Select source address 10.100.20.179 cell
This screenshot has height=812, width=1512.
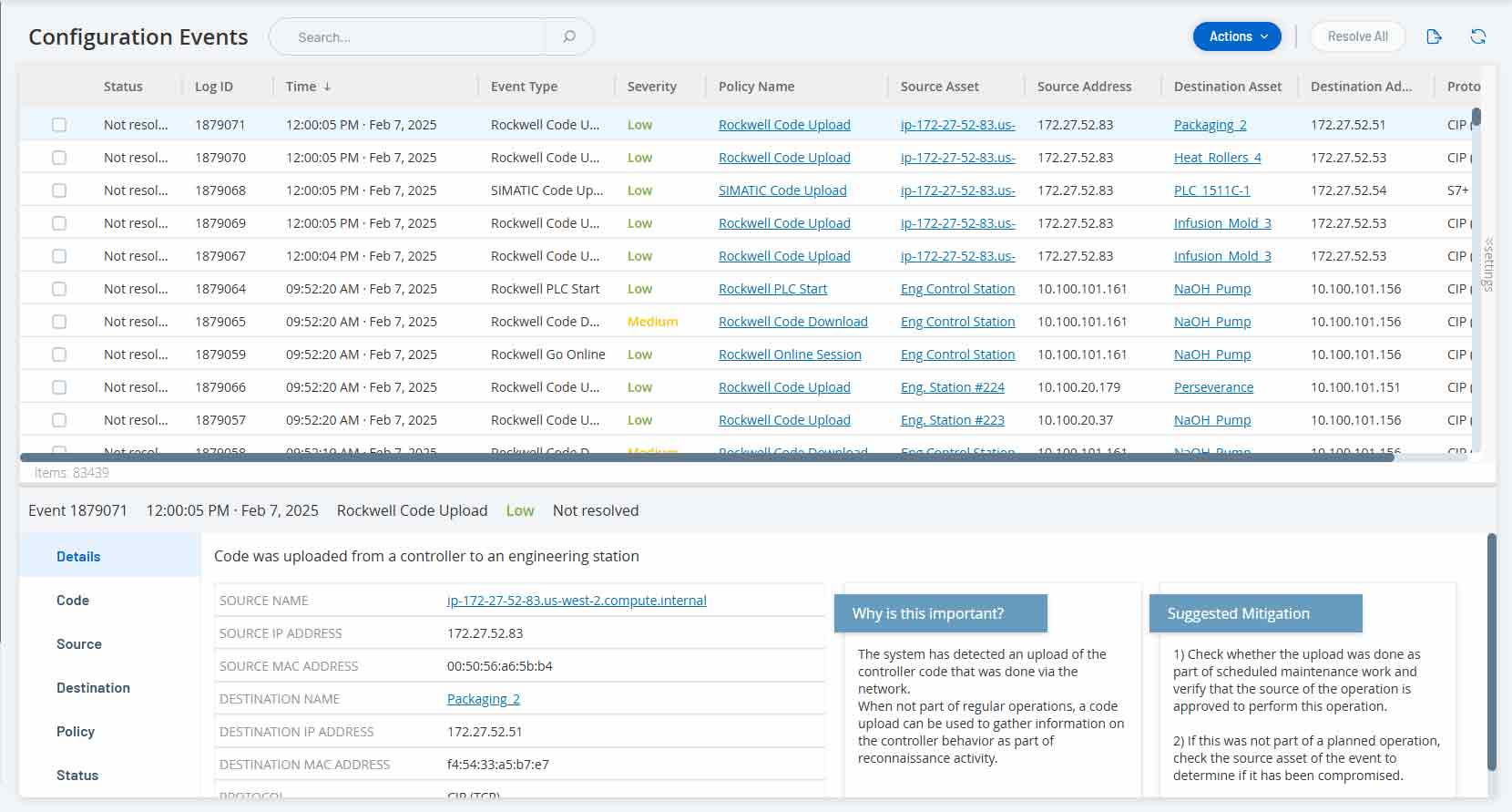pos(1078,387)
